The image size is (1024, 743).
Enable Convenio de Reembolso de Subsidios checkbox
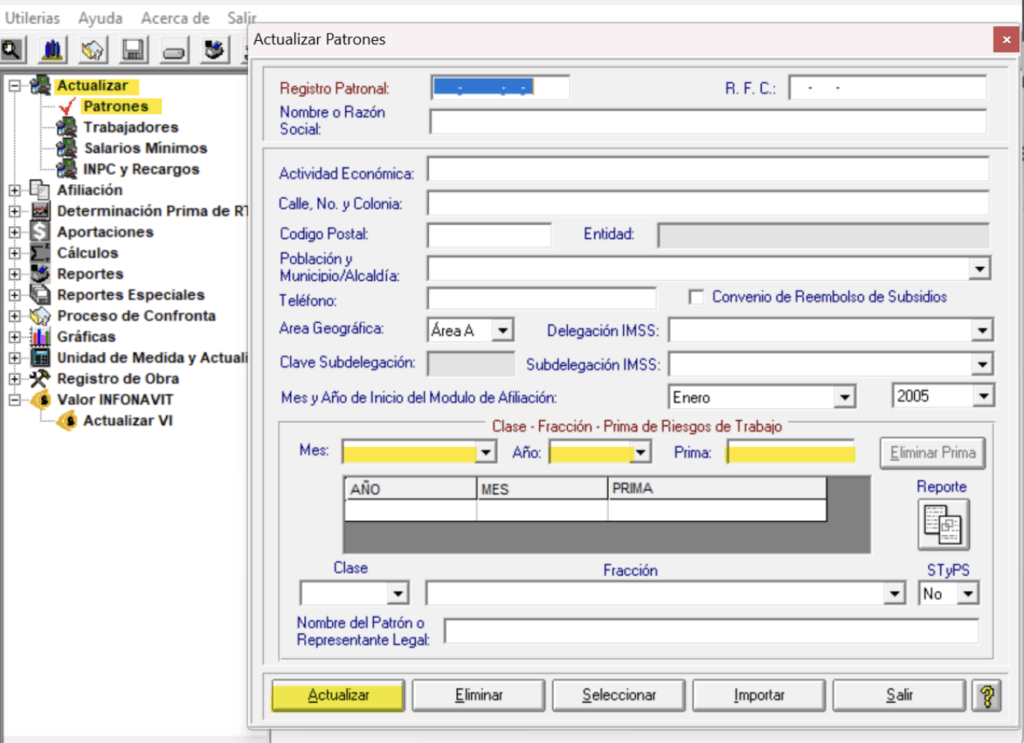pos(696,297)
